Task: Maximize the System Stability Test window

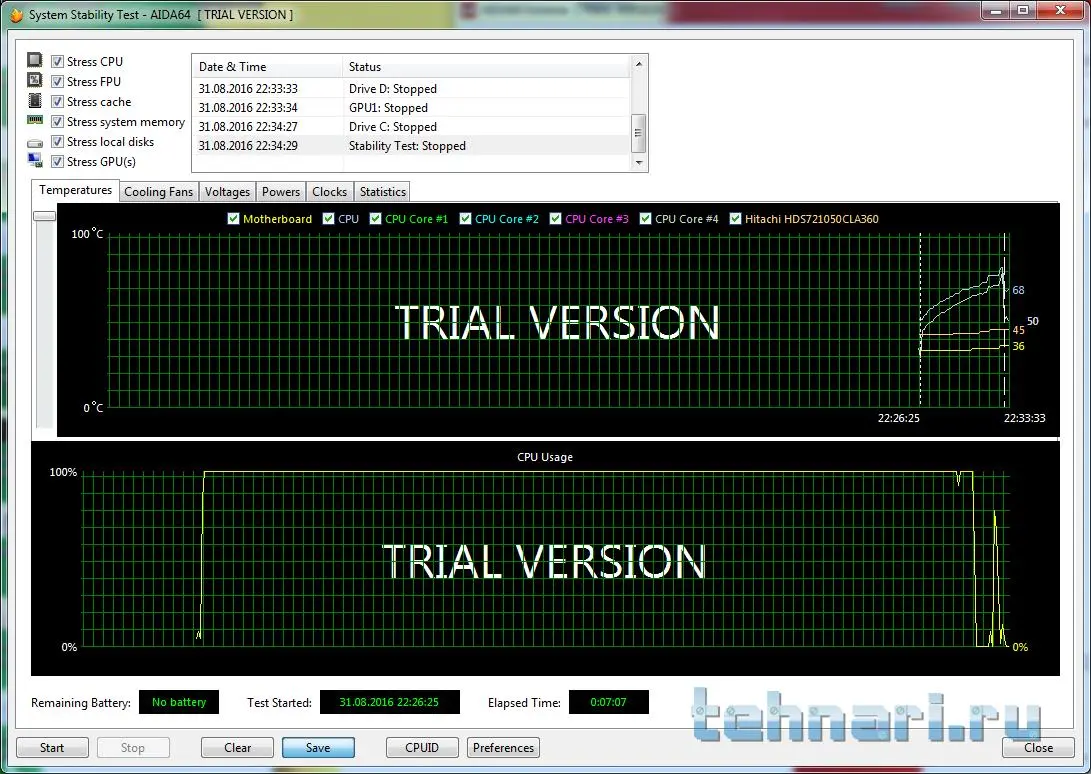Action: pyautogui.click(x=1023, y=10)
